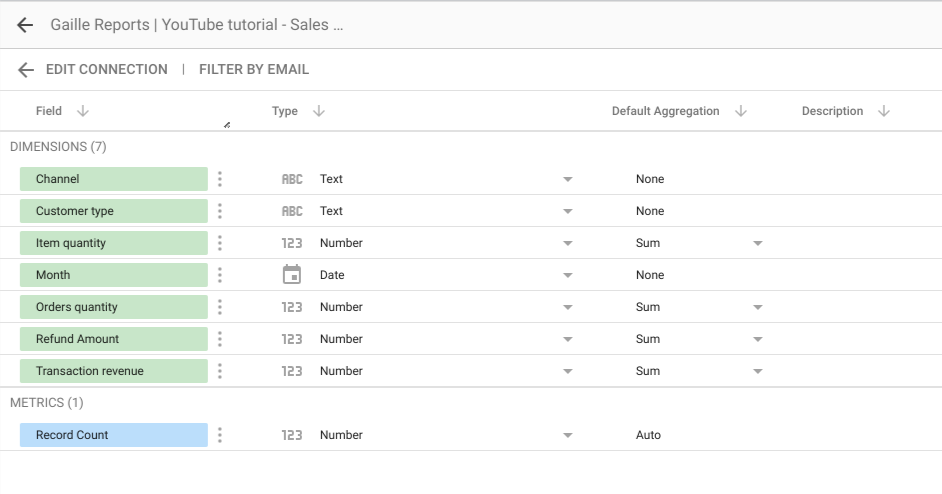The height and width of the screenshot is (494, 942).
Task: Click the calendar icon in the Month row
Action: click(292, 275)
